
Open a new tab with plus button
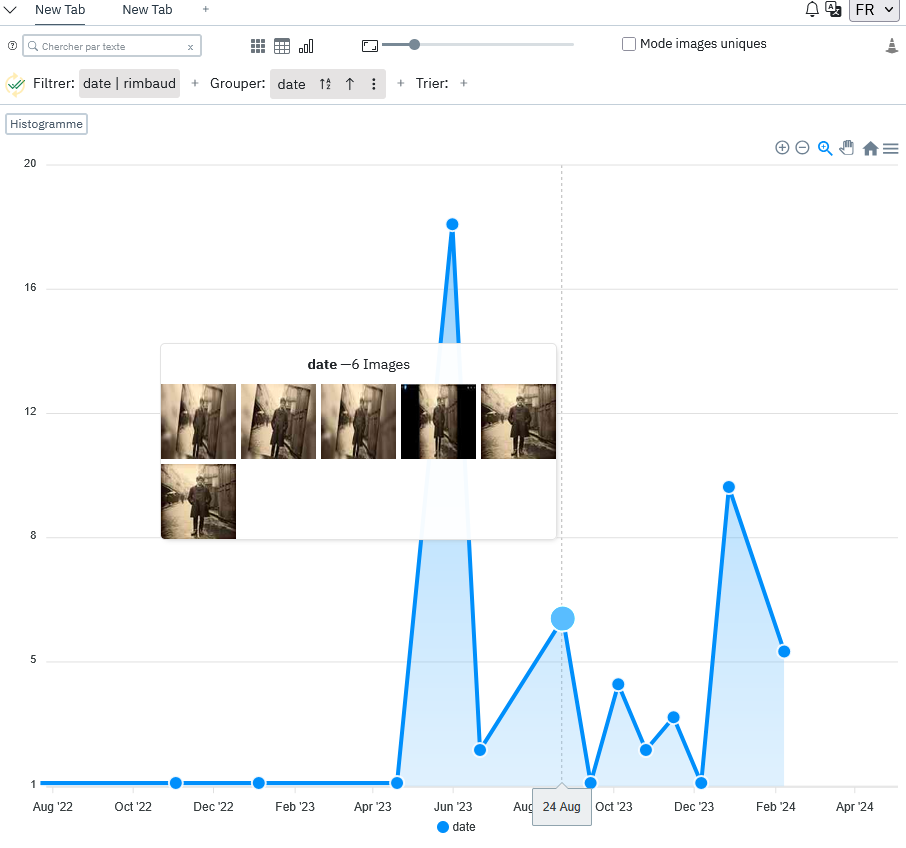point(206,9)
